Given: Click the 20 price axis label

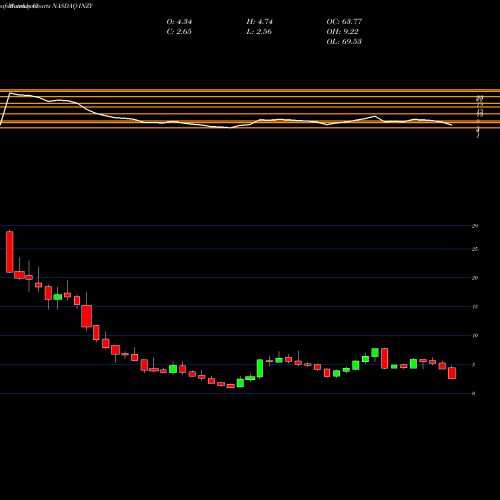Looking at the screenshot, I should click(475, 278).
